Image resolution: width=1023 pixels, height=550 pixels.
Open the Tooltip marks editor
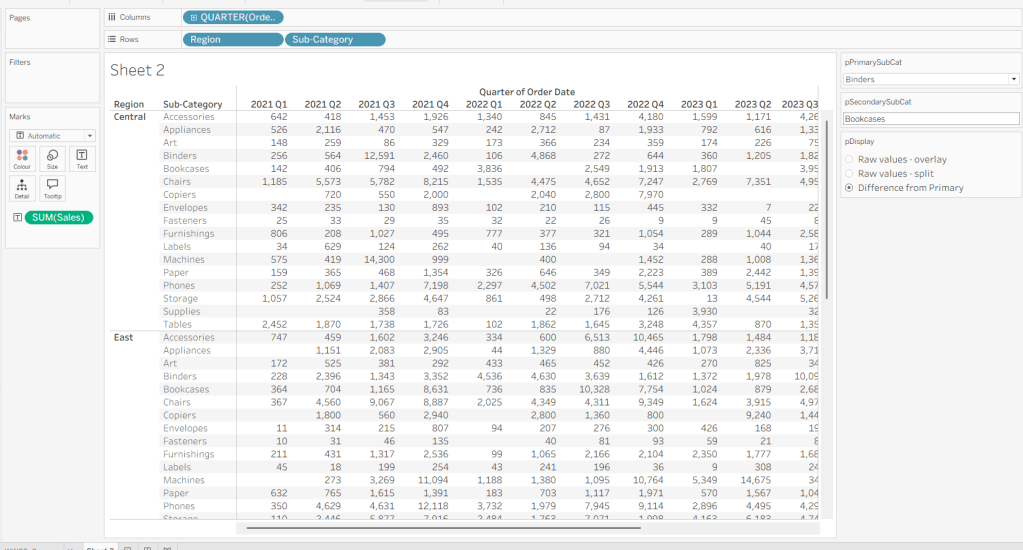(x=52, y=189)
